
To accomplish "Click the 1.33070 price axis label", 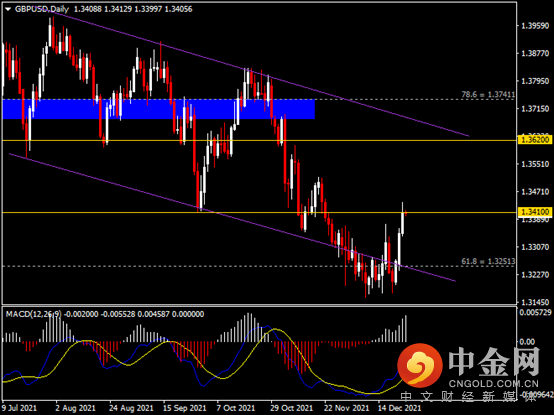I will click(535, 247).
